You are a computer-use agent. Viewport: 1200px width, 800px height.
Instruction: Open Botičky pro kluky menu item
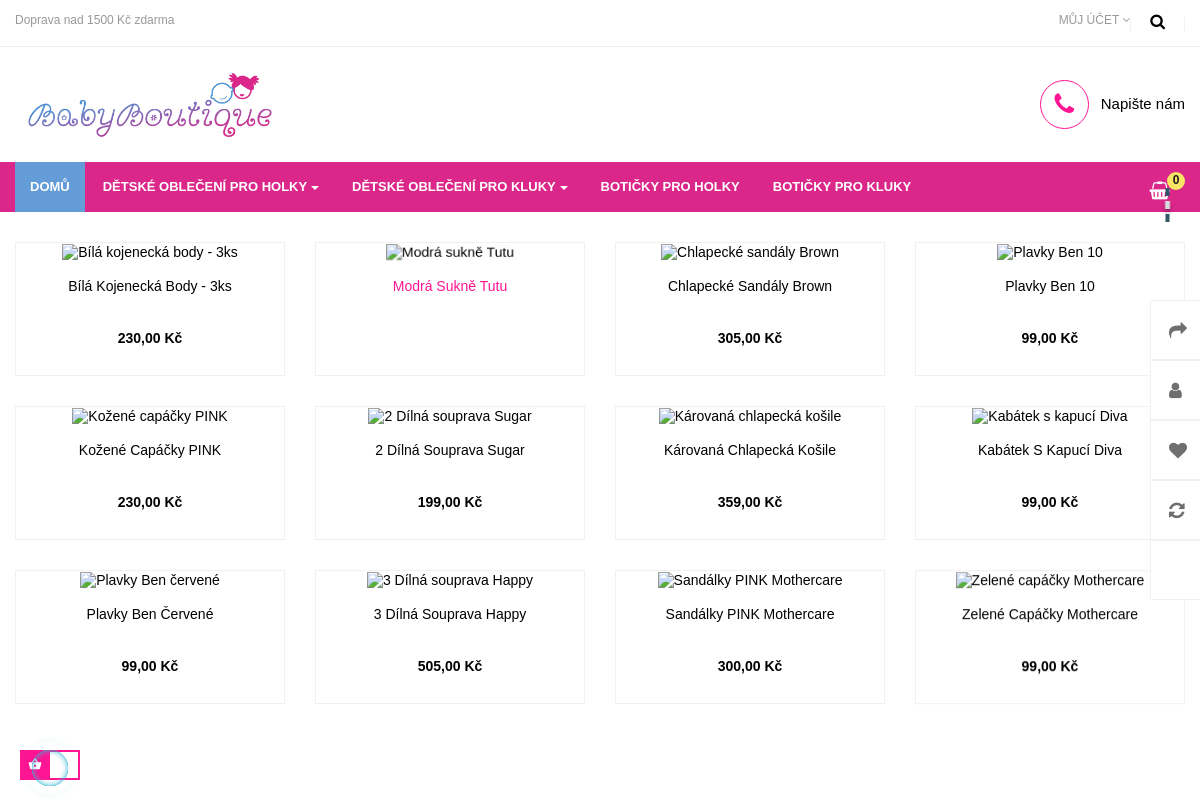point(842,187)
